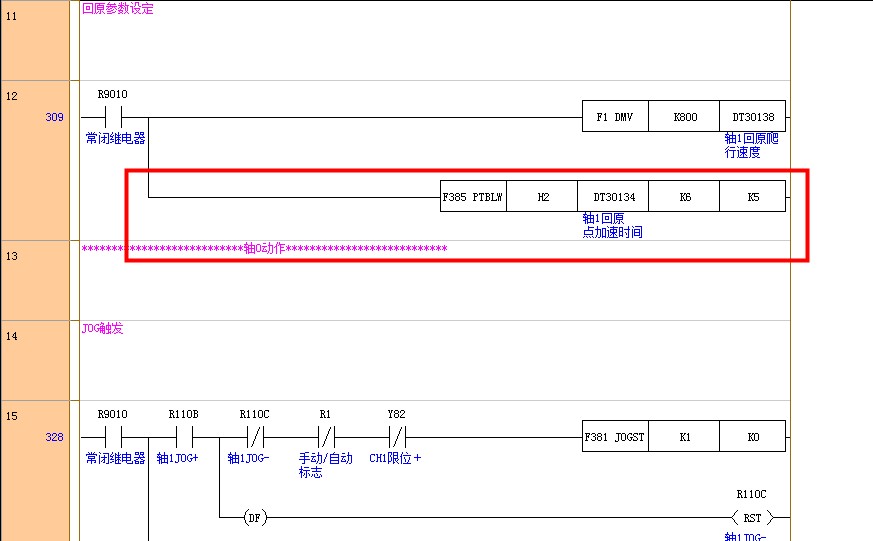Select the F381 JOGST instruction box
The image size is (873, 541).
pyautogui.click(x=614, y=437)
